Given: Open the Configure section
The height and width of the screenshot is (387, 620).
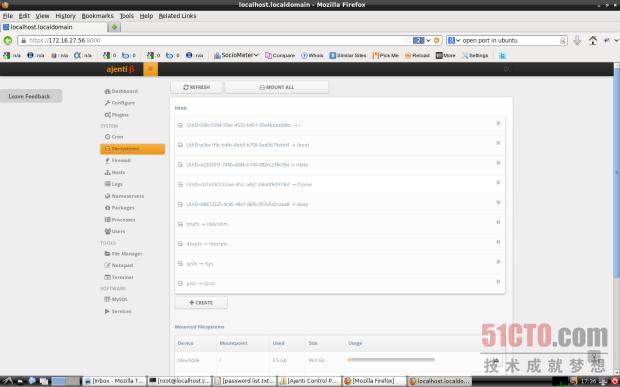Looking at the screenshot, I should point(120,103).
